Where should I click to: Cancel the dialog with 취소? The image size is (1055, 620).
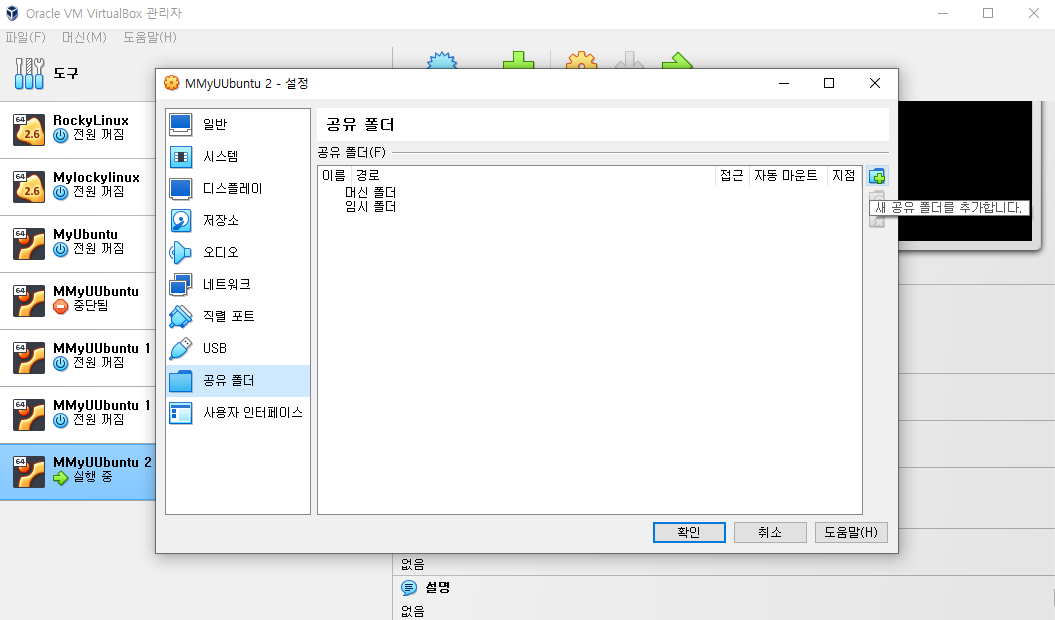tap(770, 532)
